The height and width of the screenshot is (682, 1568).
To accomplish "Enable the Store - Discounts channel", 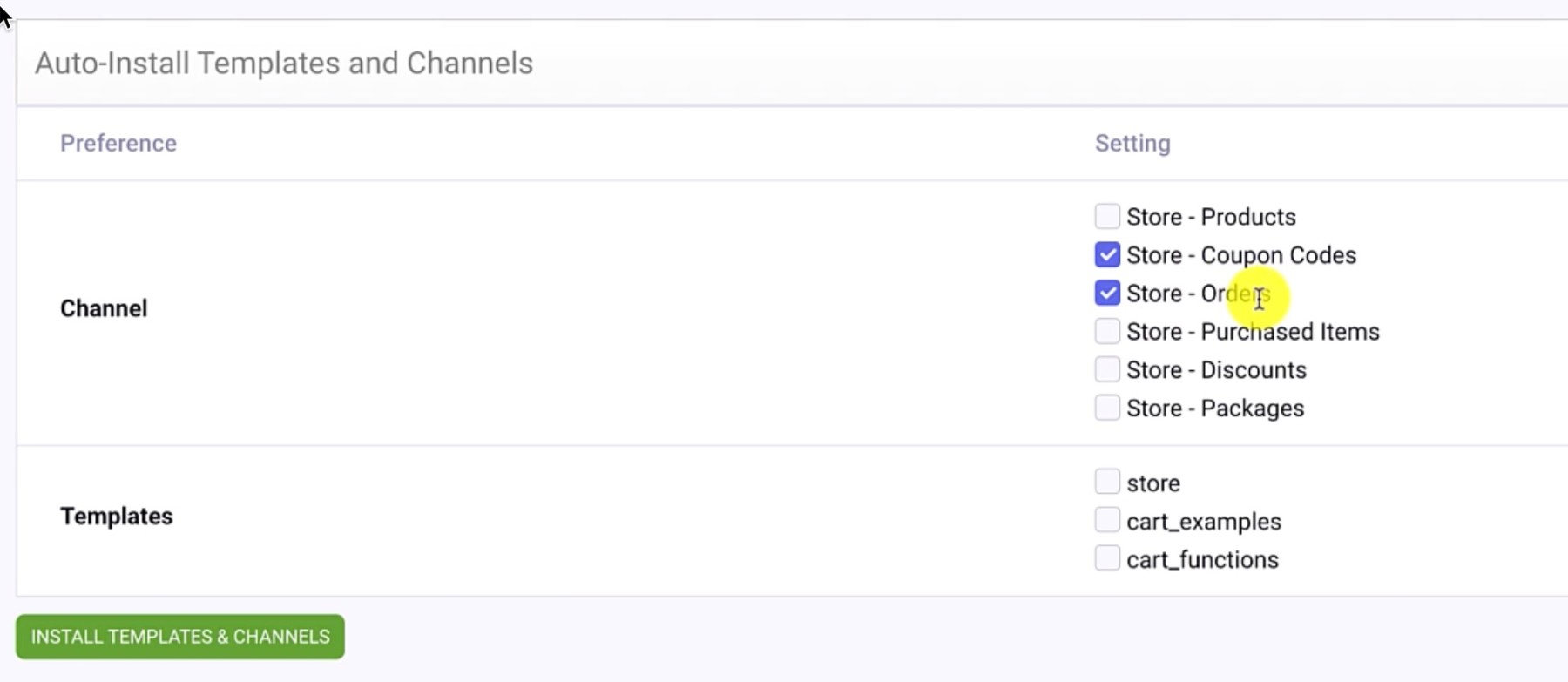I will (1106, 368).
